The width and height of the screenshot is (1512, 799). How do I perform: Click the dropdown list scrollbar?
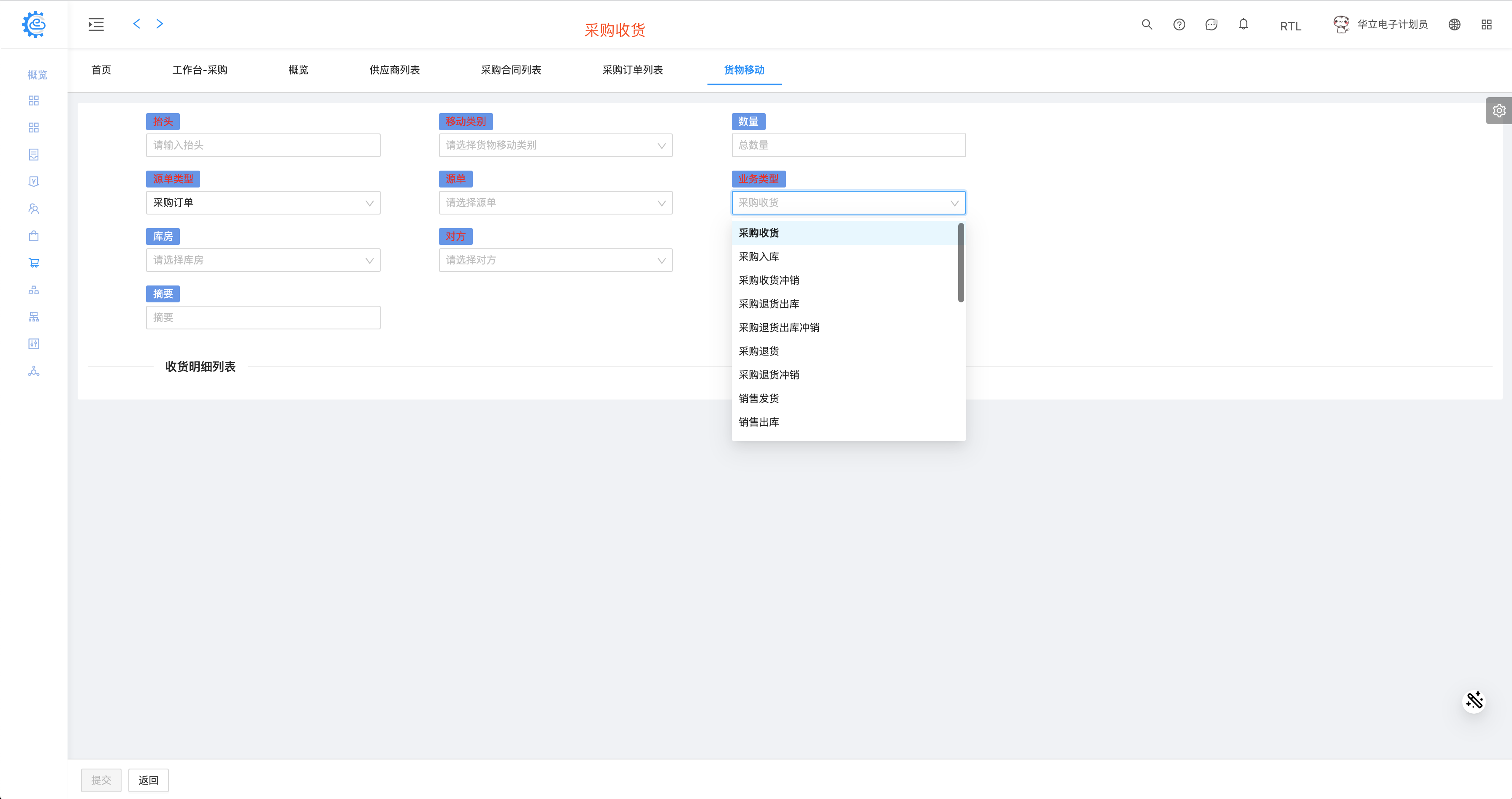[961, 263]
